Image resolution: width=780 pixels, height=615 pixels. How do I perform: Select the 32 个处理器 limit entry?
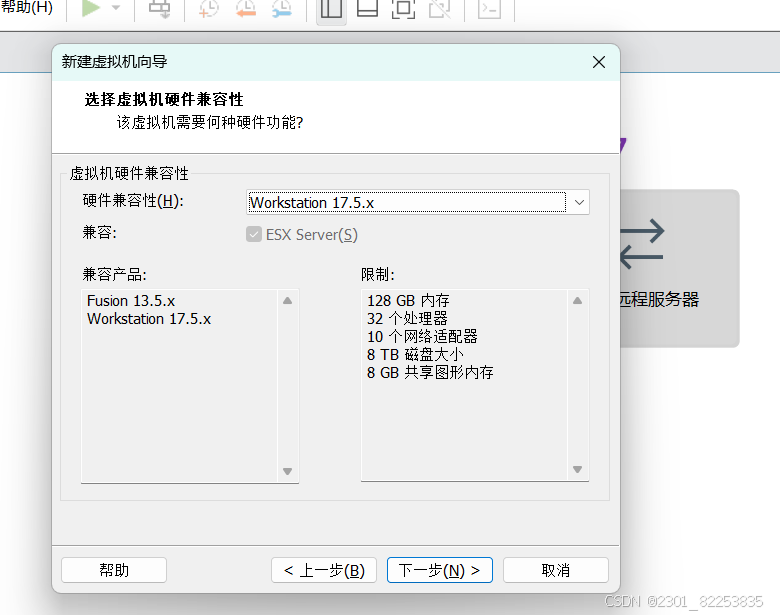pos(407,318)
